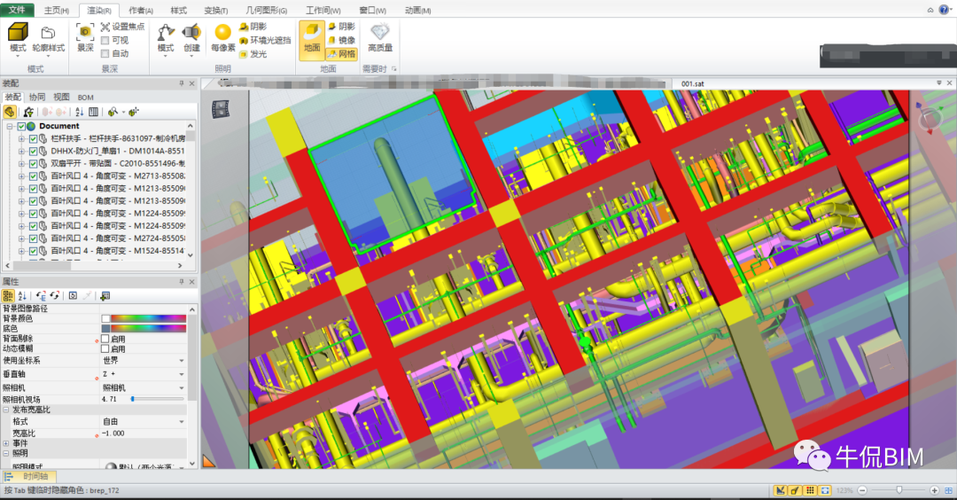The image size is (957, 500).
Task: Toggle 发光 glow effect
Action: [x=253, y=54]
